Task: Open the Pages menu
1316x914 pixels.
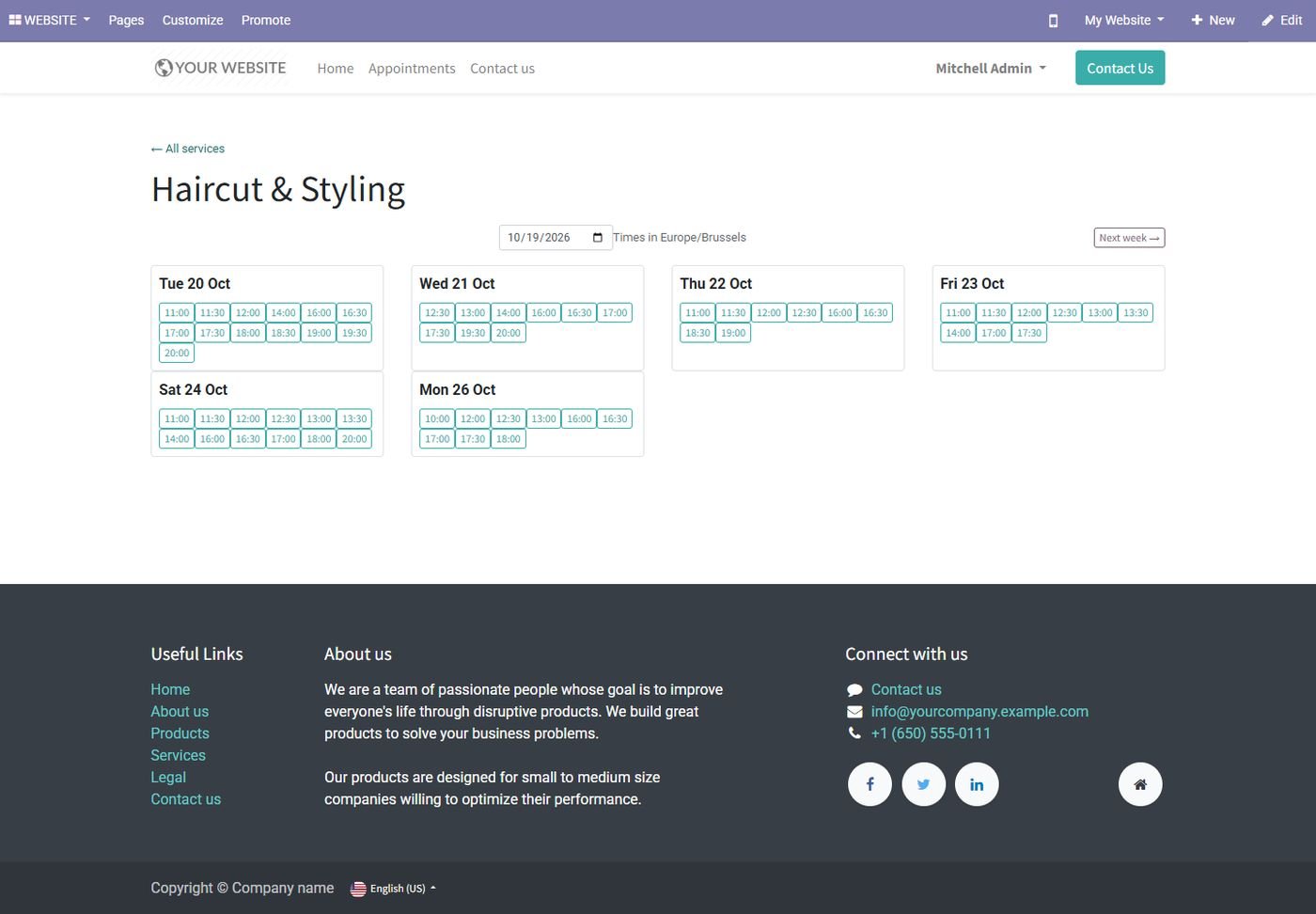Action: [x=126, y=20]
